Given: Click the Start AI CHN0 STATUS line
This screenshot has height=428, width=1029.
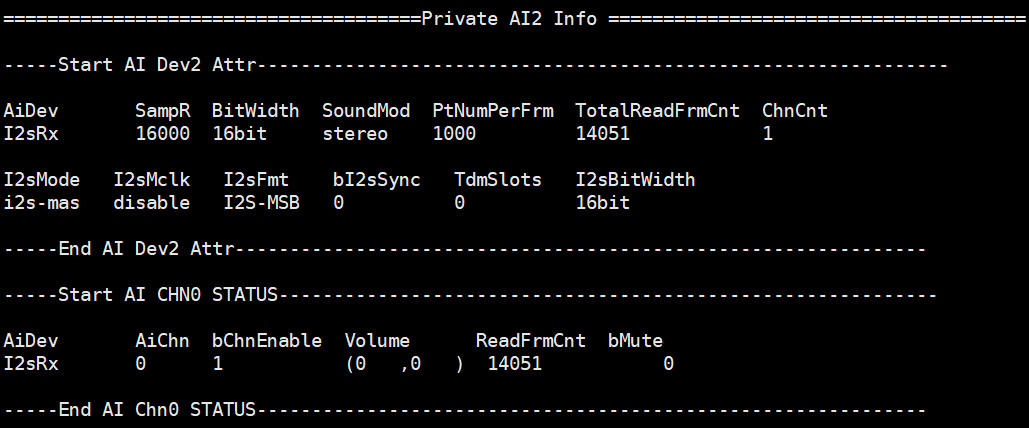Looking at the screenshot, I should tap(168, 295).
